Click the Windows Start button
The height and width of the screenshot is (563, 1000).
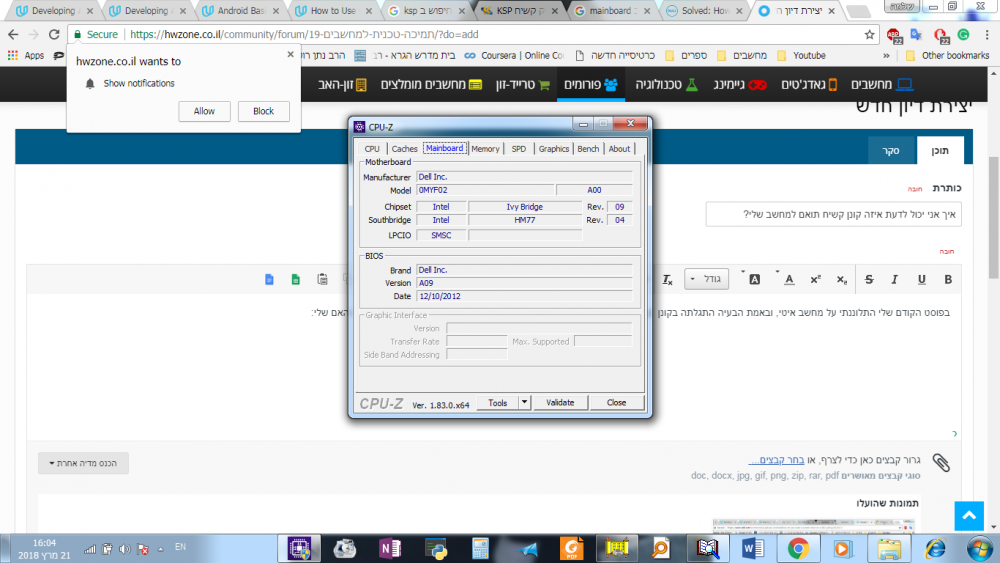pos(979,548)
